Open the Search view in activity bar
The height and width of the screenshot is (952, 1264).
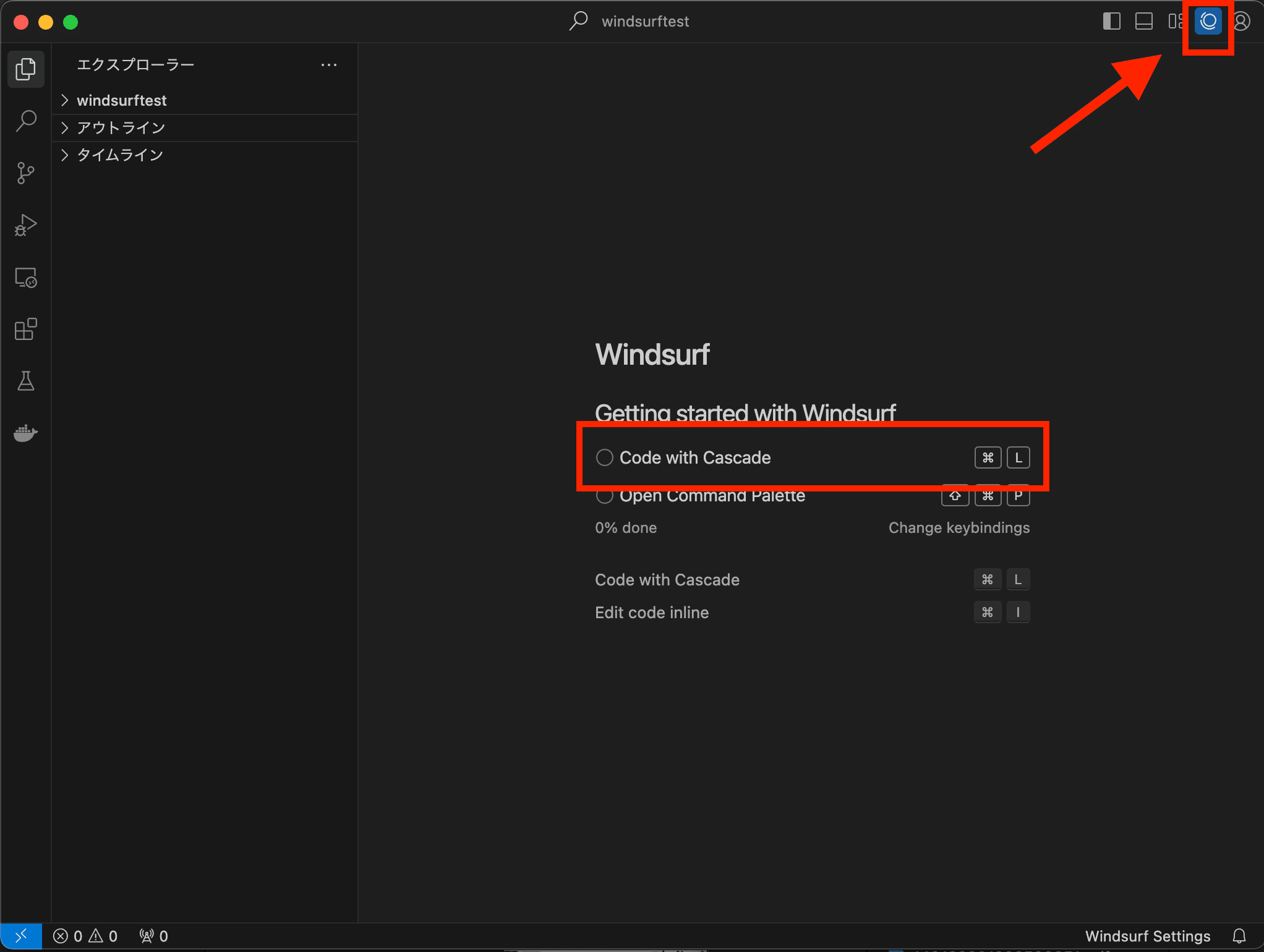26,121
